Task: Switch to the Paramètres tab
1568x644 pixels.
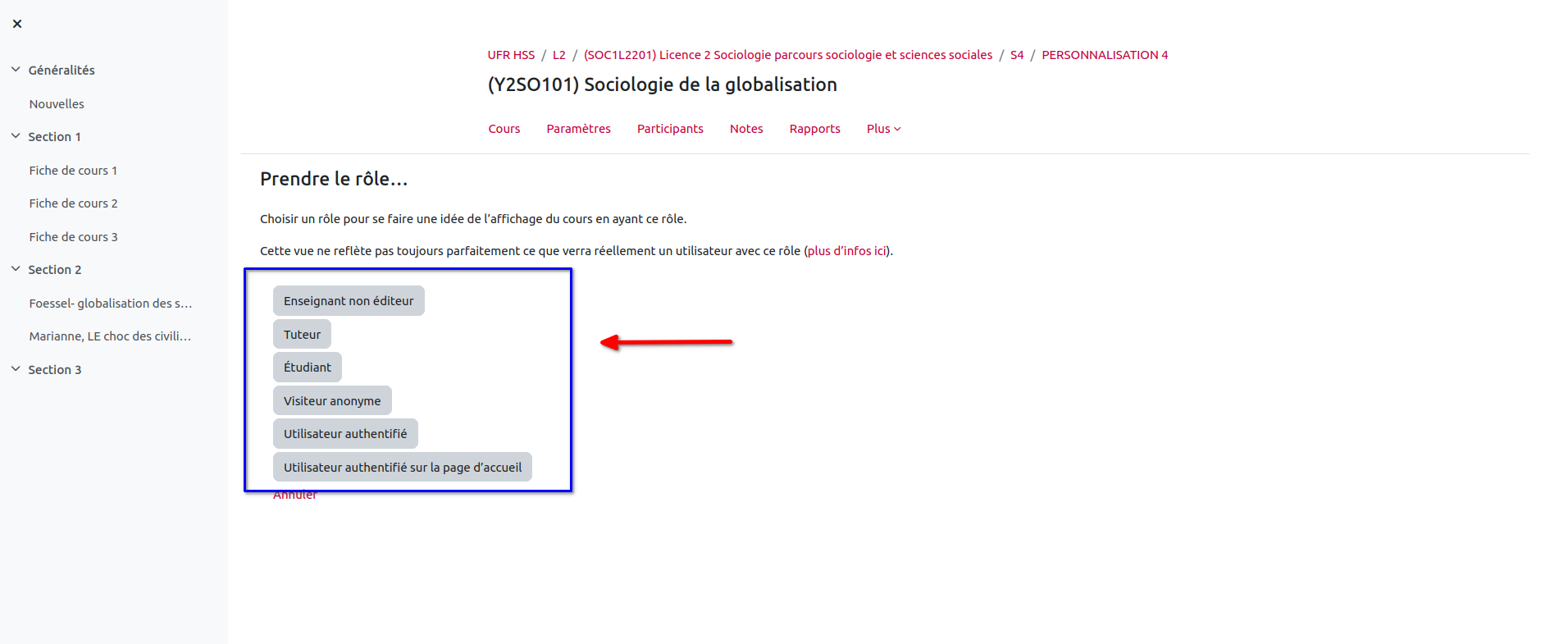Action: click(578, 129)
